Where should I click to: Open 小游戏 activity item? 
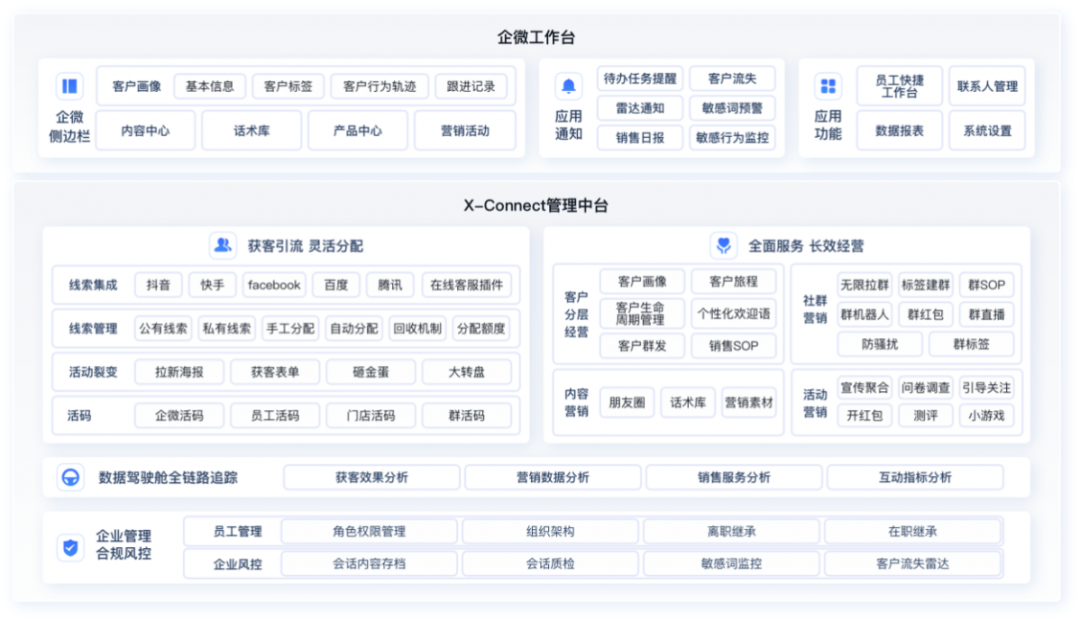(986, 415)
